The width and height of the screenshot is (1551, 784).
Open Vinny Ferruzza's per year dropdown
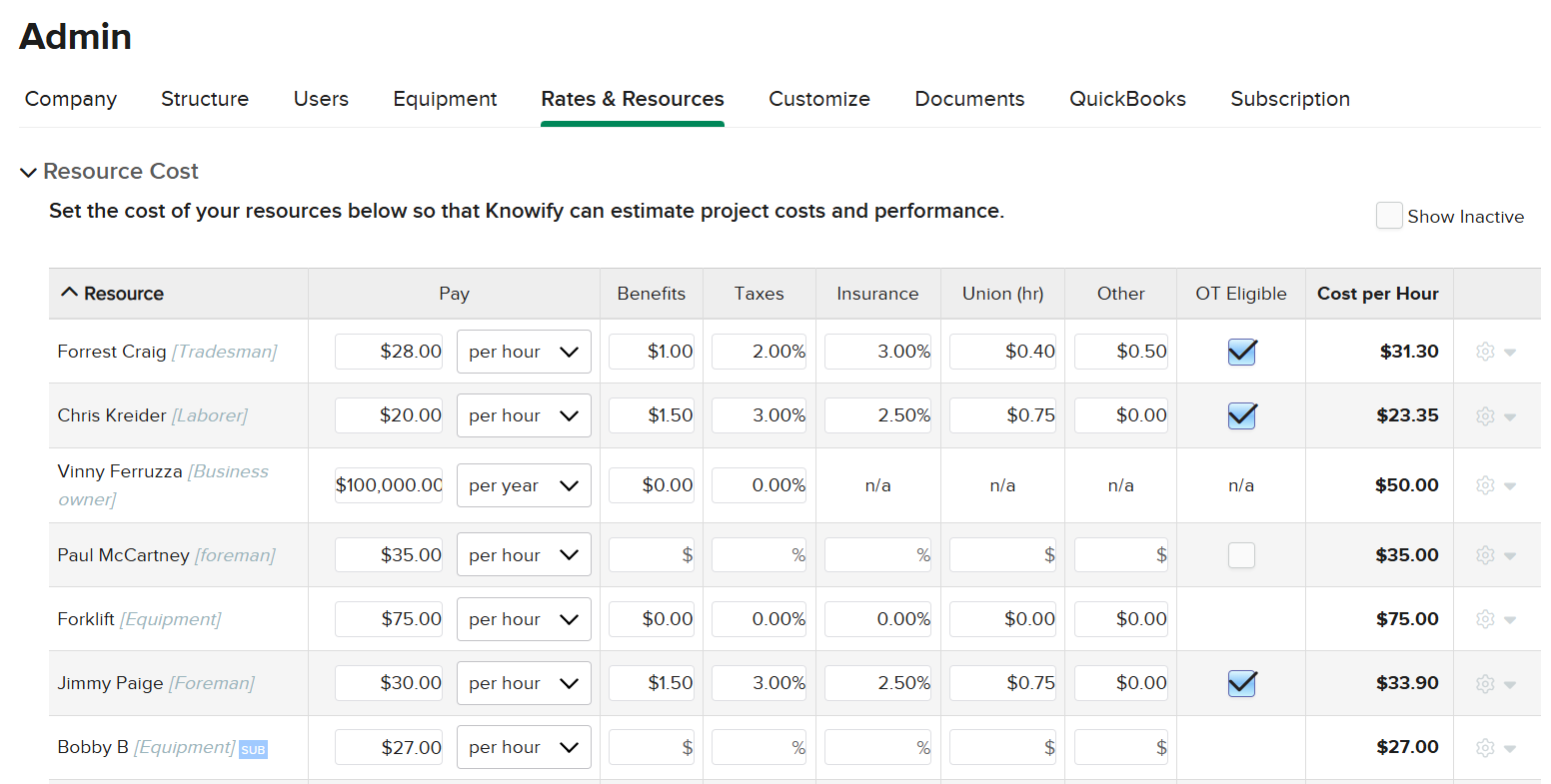(x=524, y=484)
